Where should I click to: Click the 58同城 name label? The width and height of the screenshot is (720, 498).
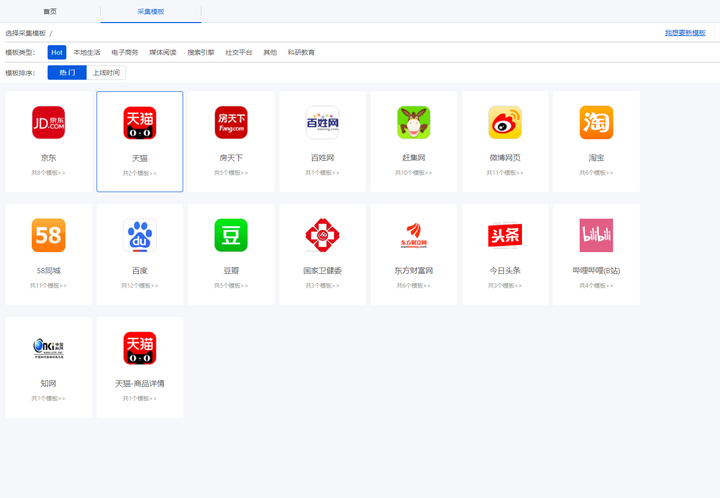(x=48, y=271)
